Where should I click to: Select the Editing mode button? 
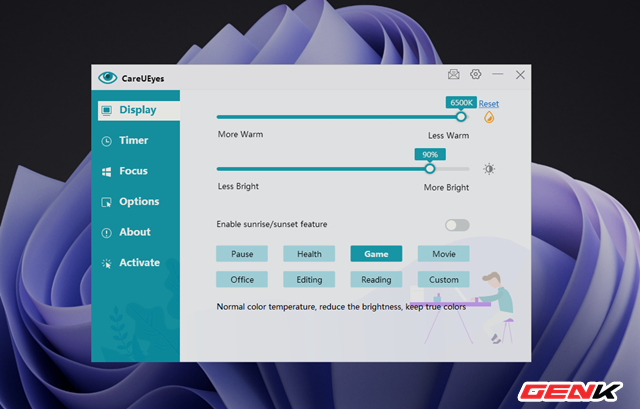pyautogui.click(x=309, y=280)
